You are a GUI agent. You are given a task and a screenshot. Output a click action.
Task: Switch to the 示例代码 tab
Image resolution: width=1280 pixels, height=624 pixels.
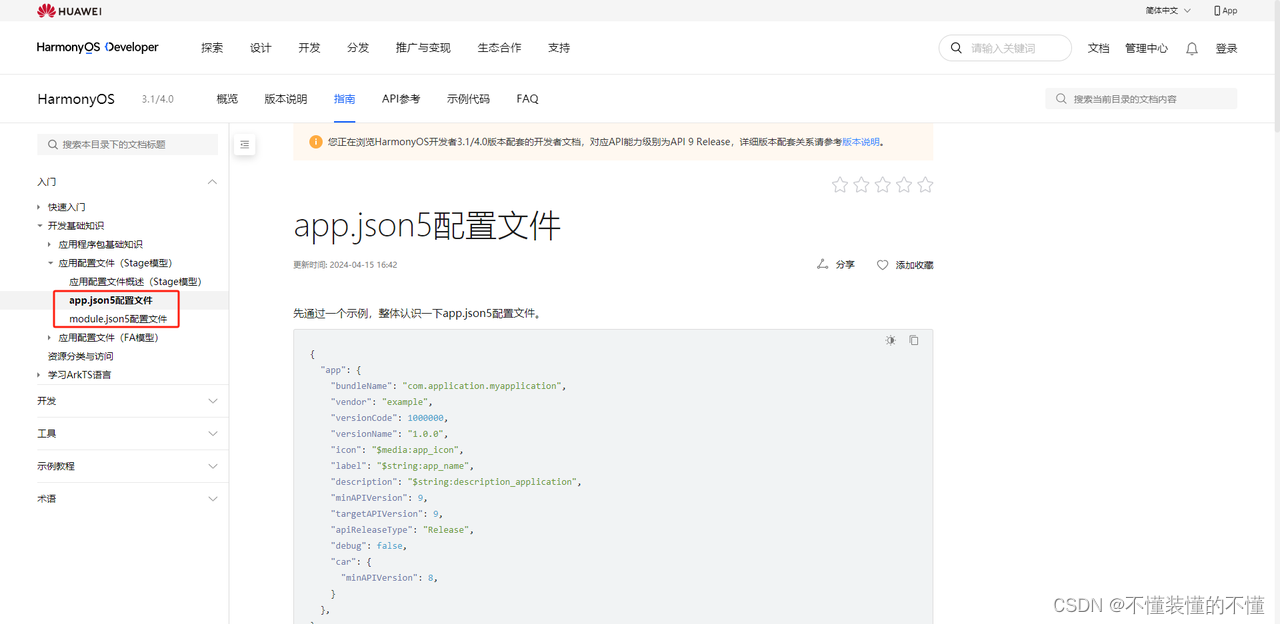click(x=468, y=99)
